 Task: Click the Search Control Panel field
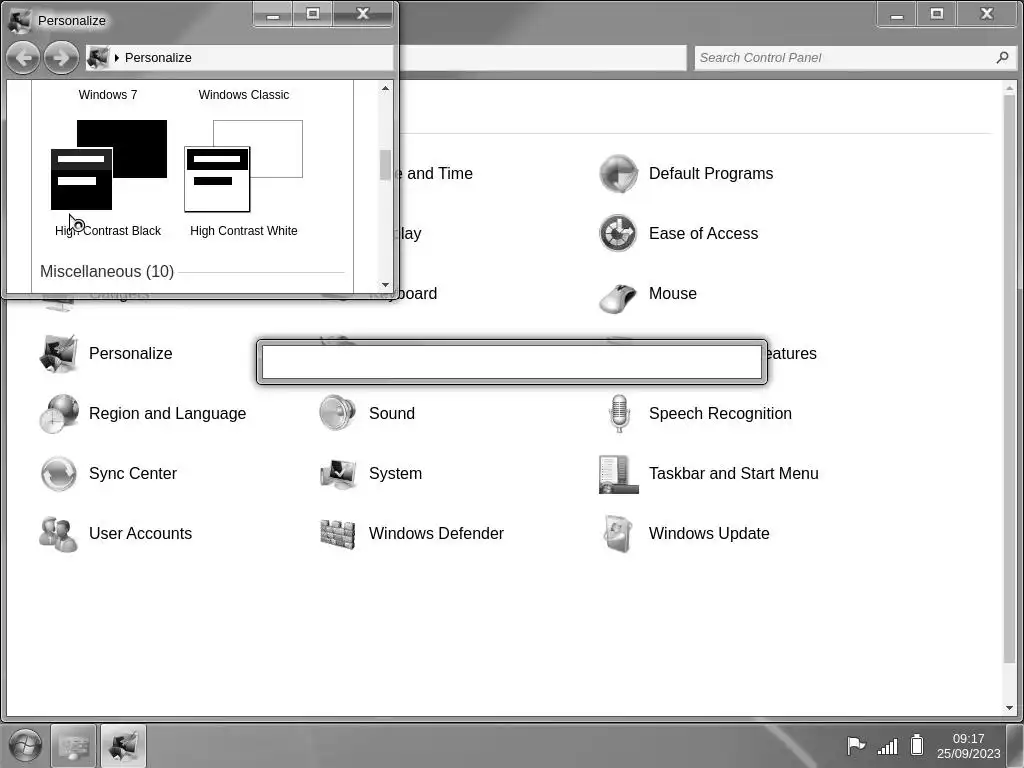click(854, 57)
